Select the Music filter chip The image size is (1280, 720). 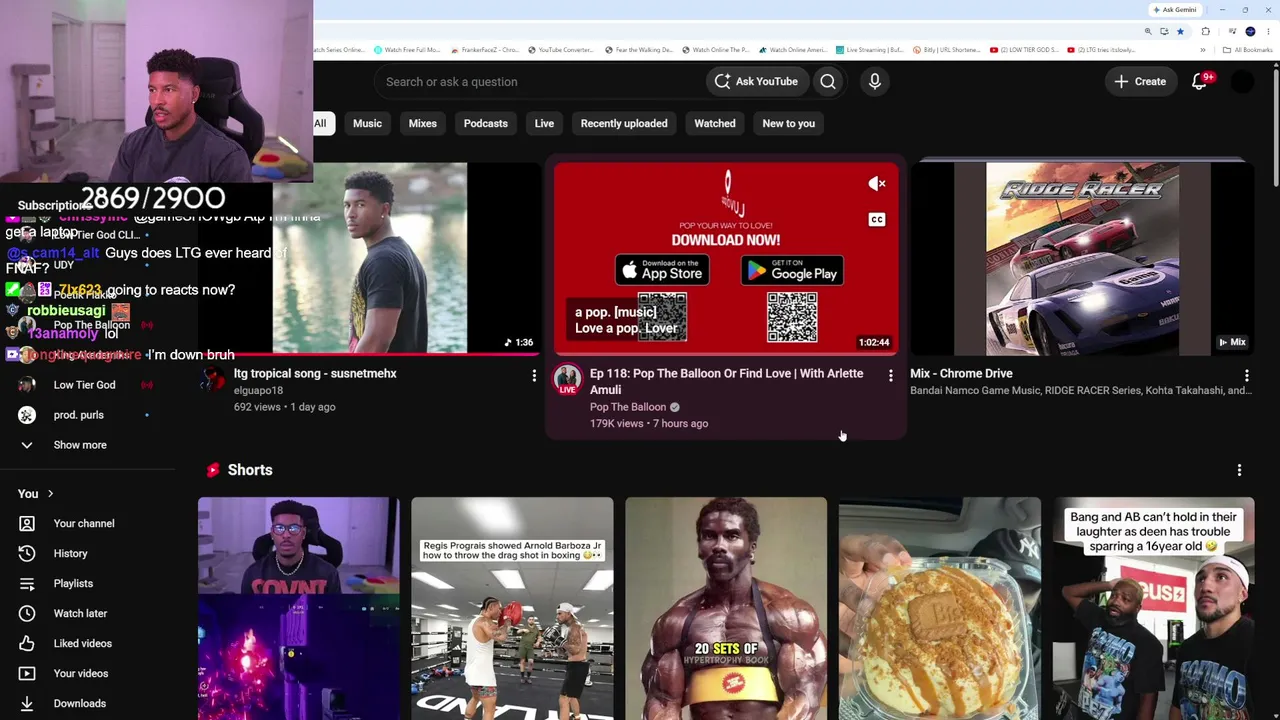[367, 124]
